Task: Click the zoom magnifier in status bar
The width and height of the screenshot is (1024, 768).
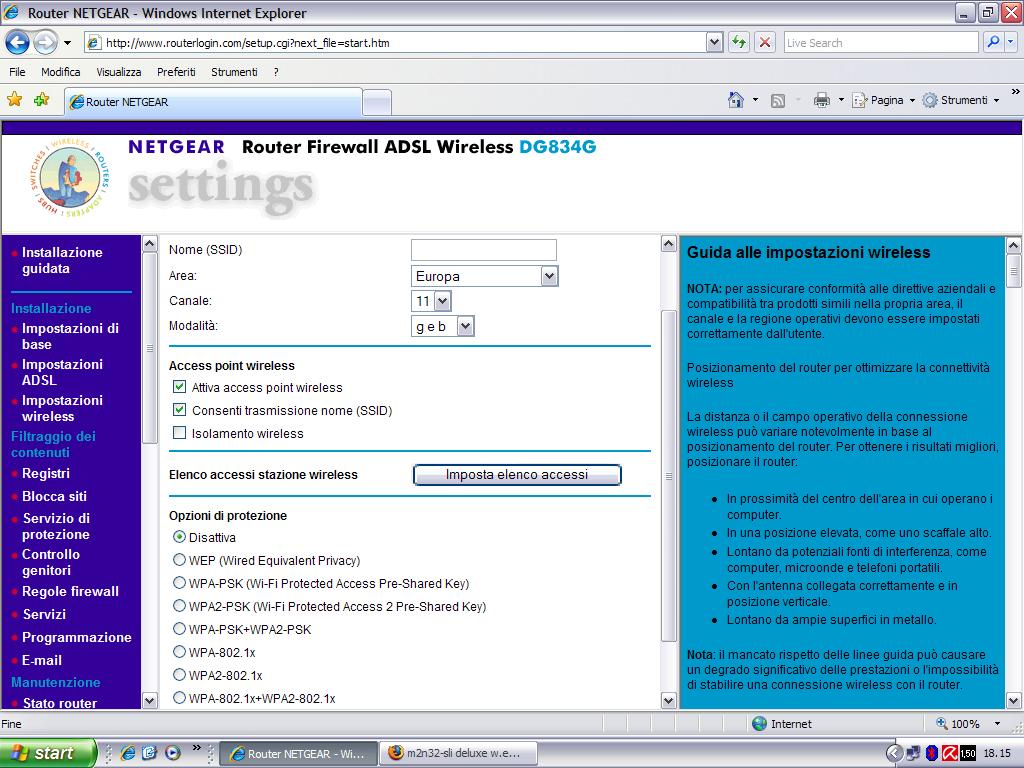Action: pyautogui.click(x=942, y=724)
